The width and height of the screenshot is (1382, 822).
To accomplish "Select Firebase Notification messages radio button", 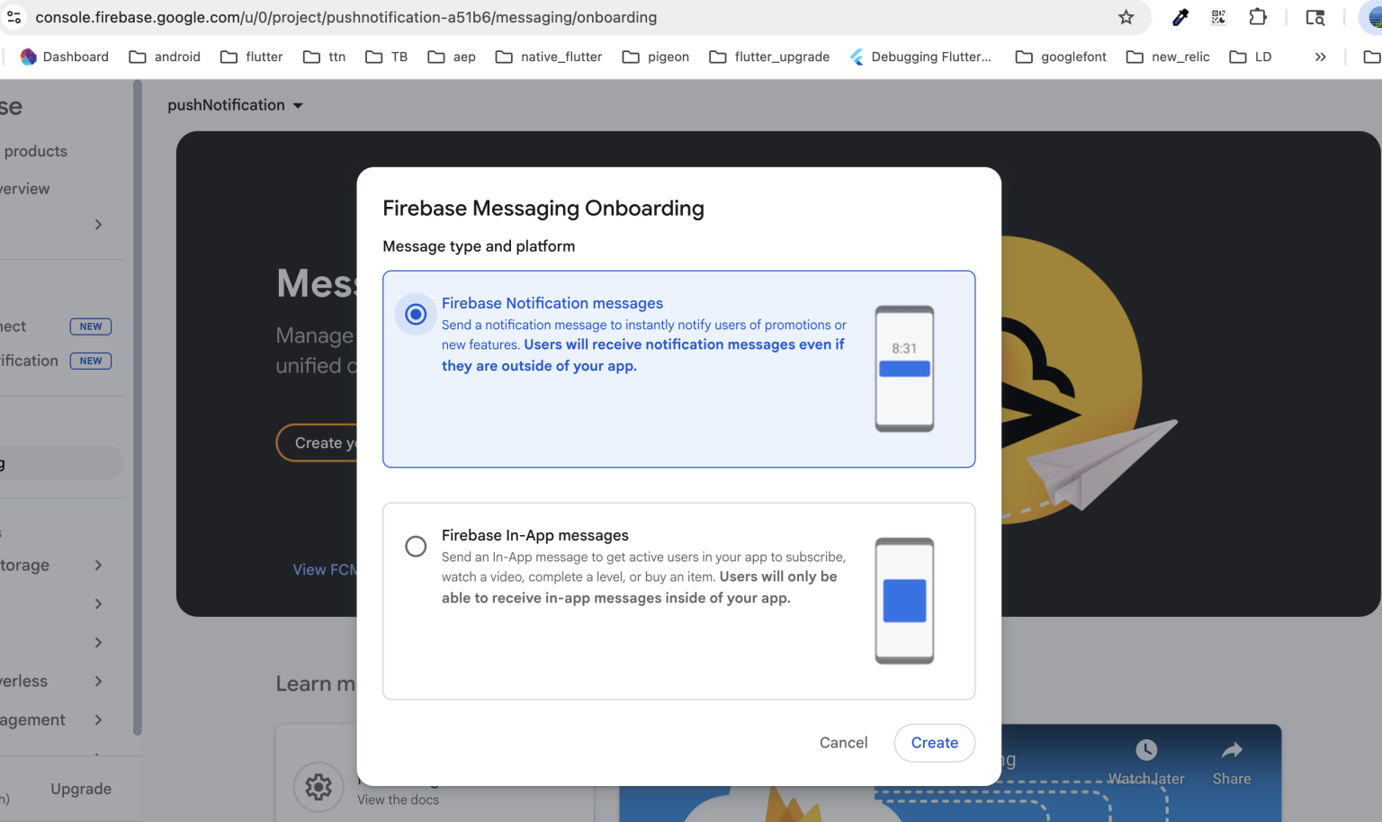I will click(415, 314).
